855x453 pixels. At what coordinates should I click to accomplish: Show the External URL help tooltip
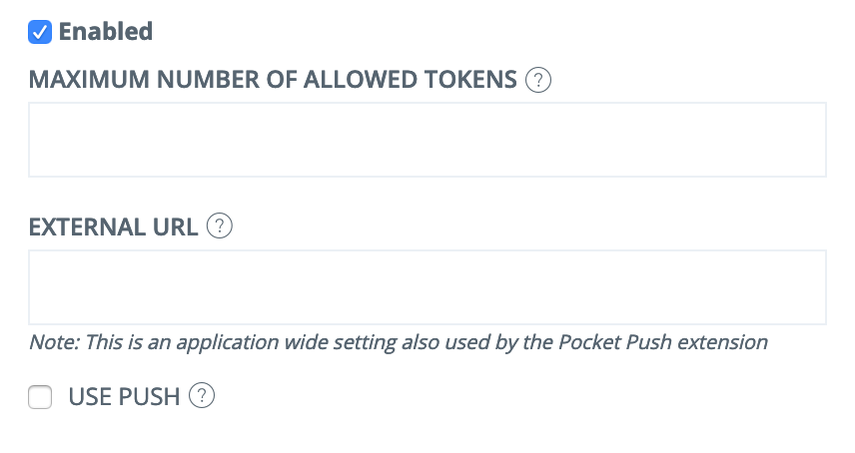pyautogui.click(x=219, y=227)
